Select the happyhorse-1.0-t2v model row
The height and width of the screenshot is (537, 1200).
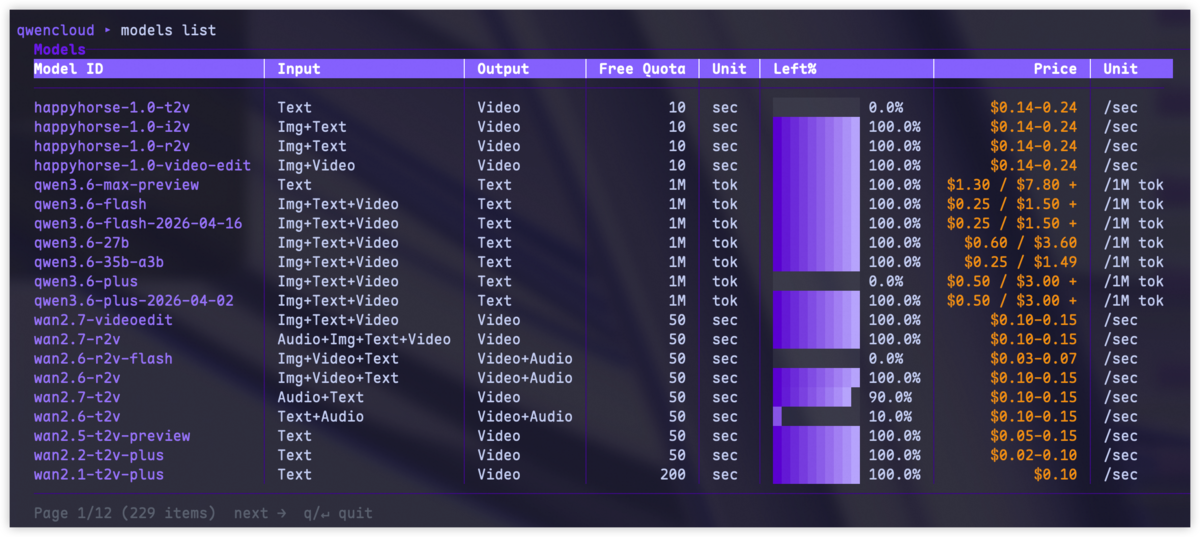(x=603, y=107)
